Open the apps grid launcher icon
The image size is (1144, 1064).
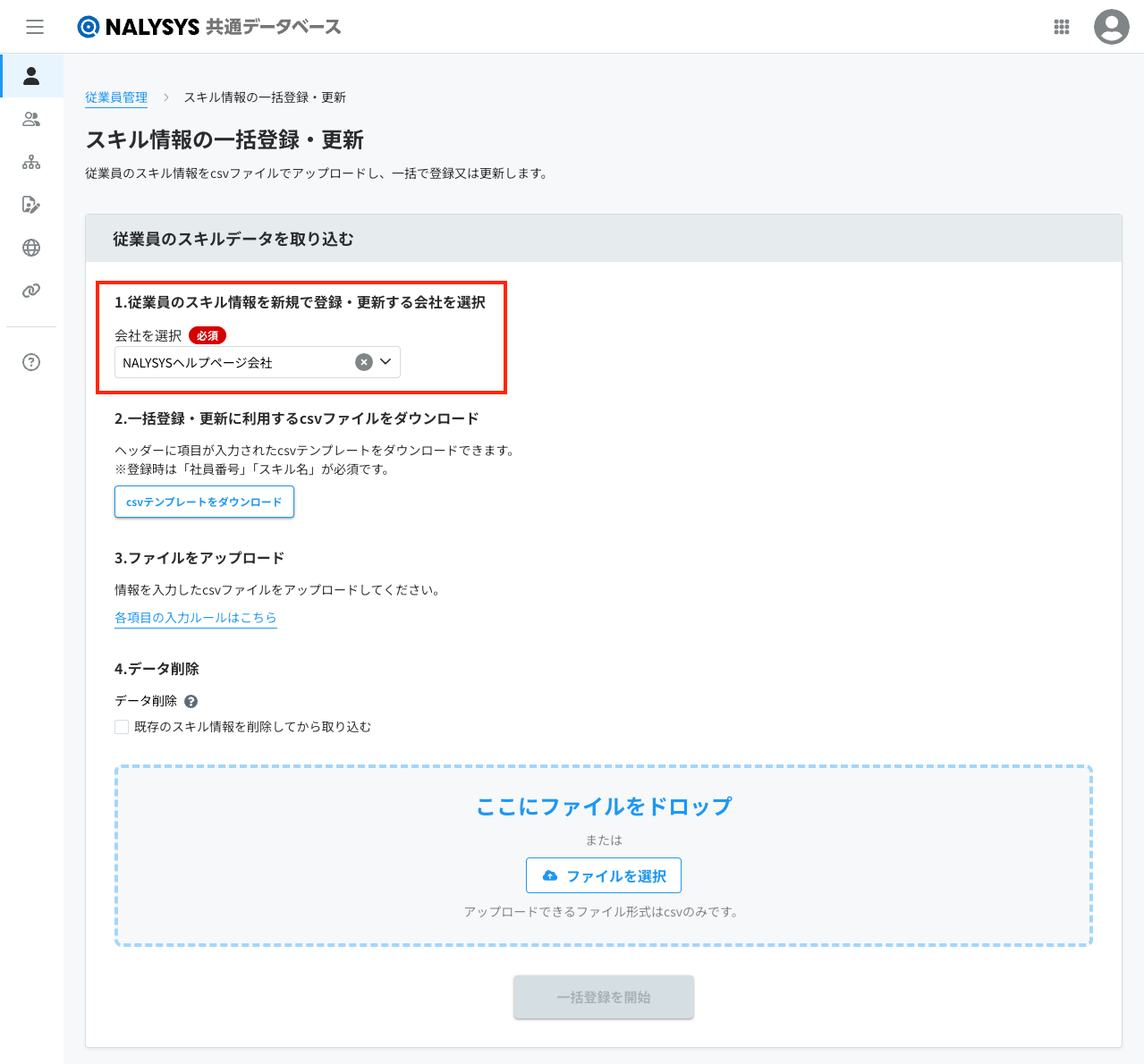1062,27
